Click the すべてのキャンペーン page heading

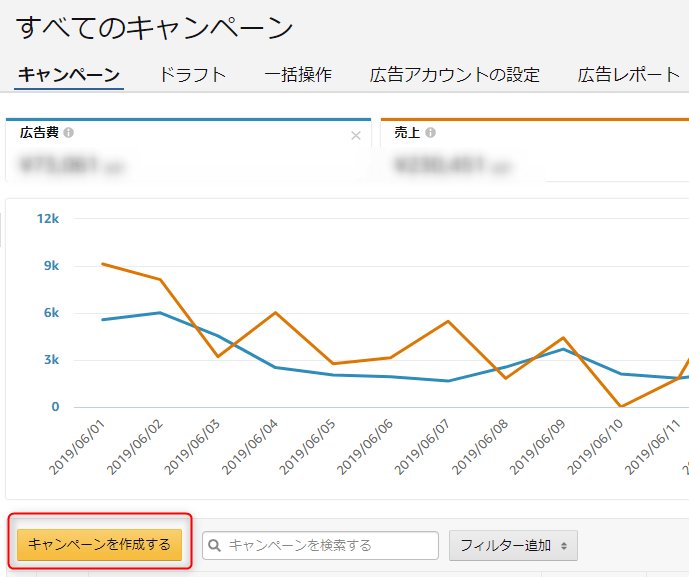point(155,27)
